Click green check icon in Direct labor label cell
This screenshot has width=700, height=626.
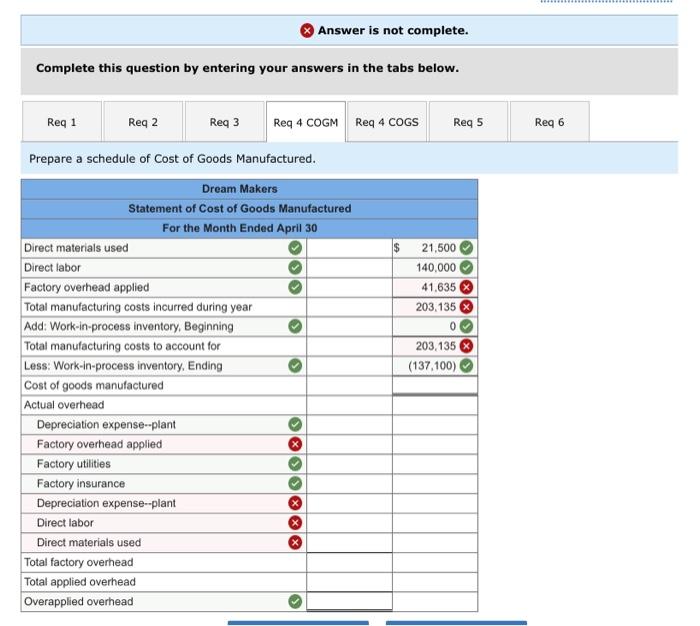[x=295, y=267]
